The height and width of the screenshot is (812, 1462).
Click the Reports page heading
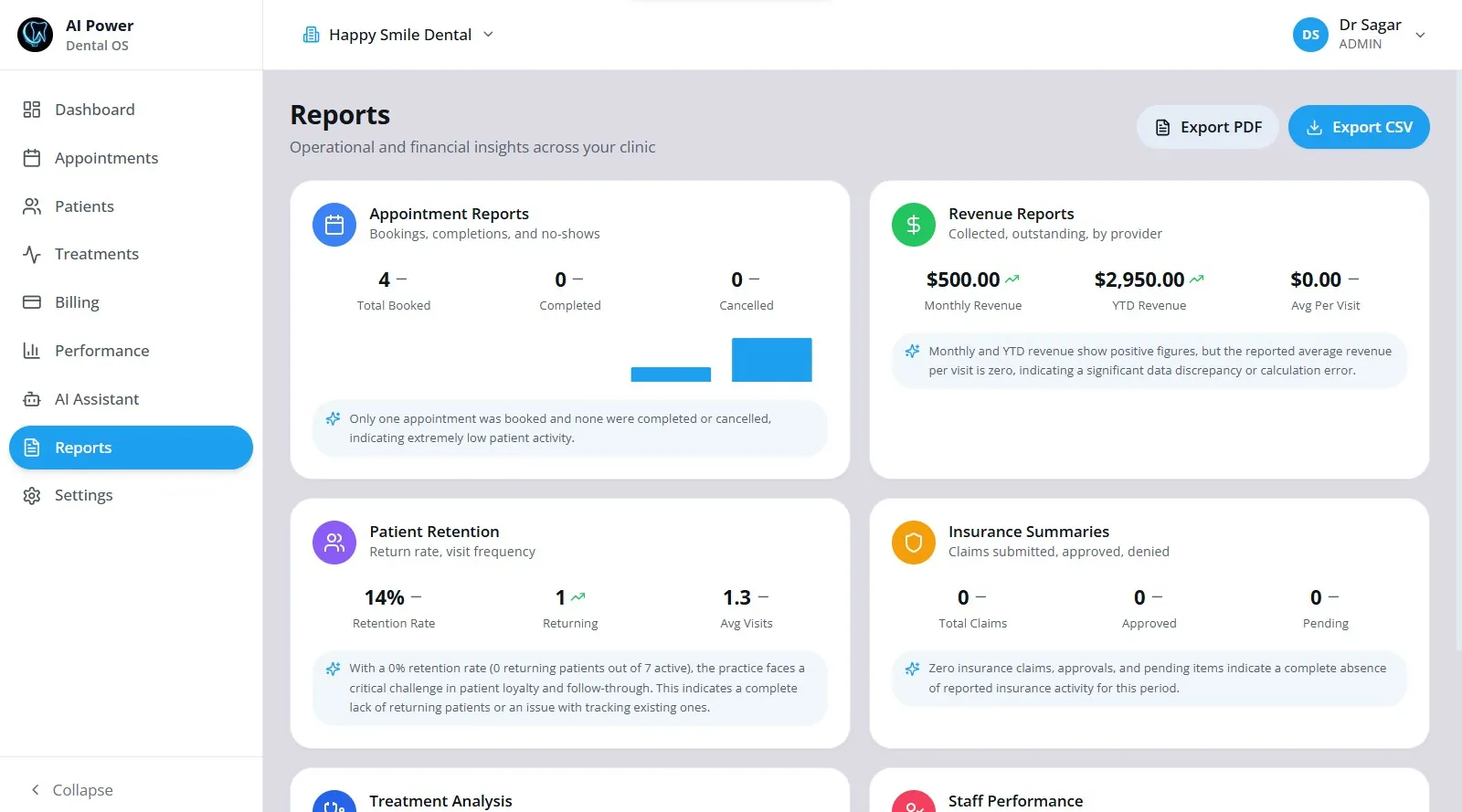tap(340, 115)
